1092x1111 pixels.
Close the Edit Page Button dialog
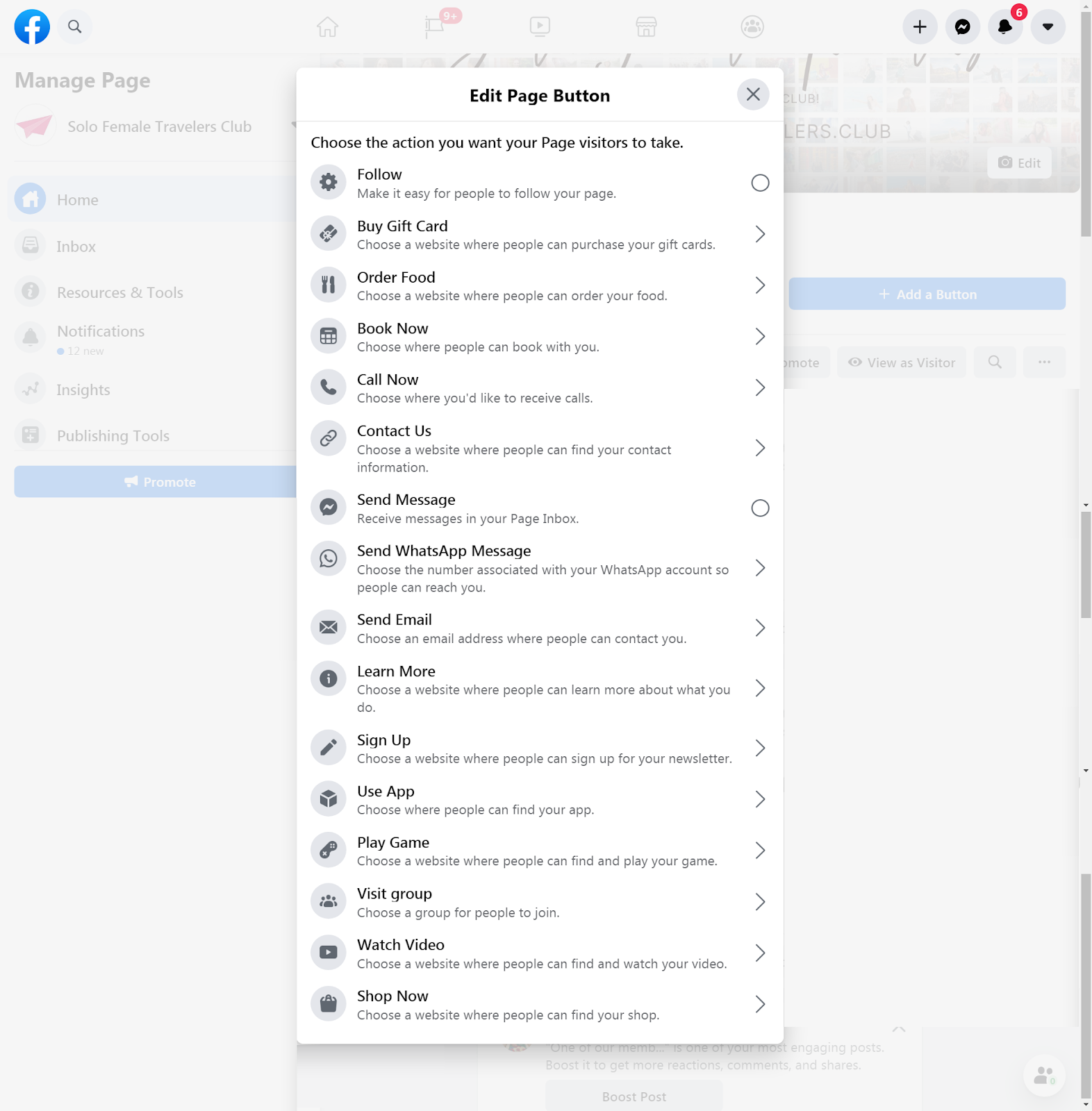pyautogui.click(x=753, y=94)
